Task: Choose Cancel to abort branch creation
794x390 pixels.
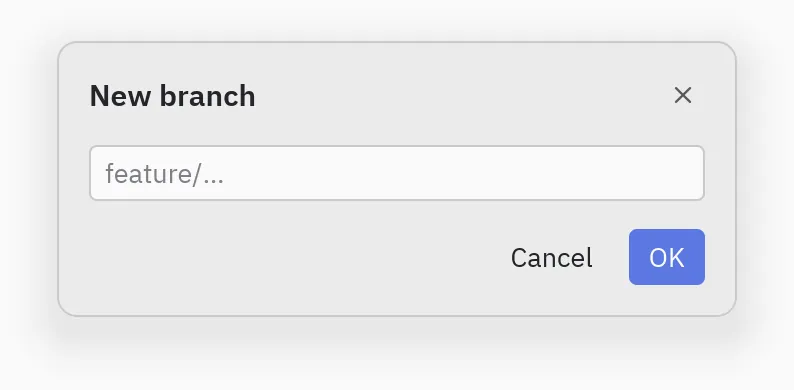Action: click(x=551, y=257)
